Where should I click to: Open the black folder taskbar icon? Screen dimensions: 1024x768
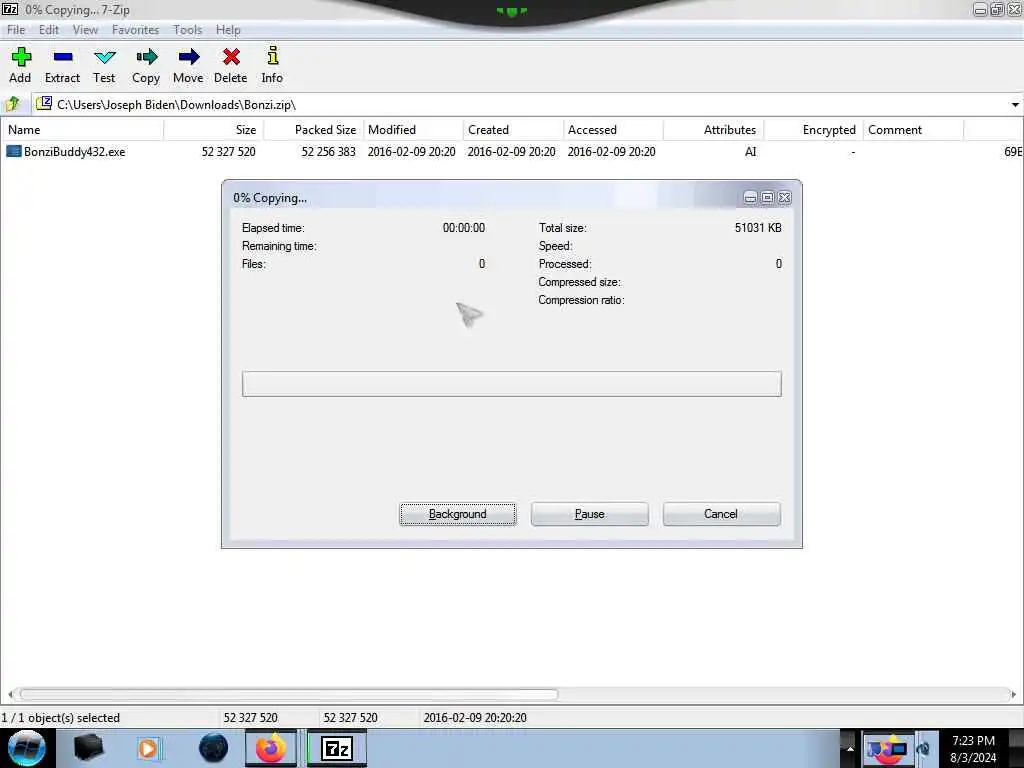pos(89,748)
